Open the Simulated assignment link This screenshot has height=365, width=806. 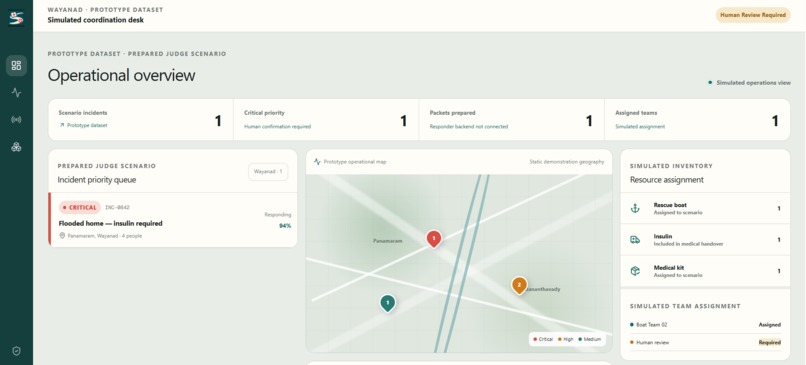[x=640, y=126]
